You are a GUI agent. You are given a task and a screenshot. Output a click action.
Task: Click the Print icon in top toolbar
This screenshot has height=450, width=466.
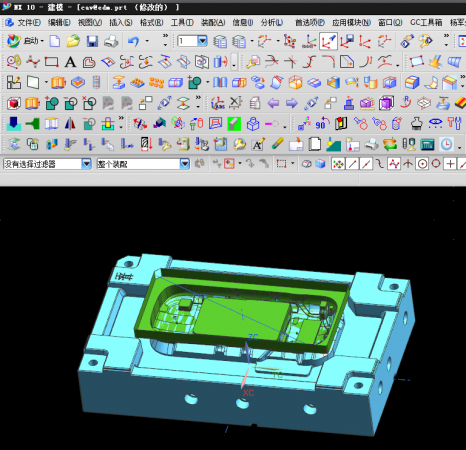tap(111, 41)
